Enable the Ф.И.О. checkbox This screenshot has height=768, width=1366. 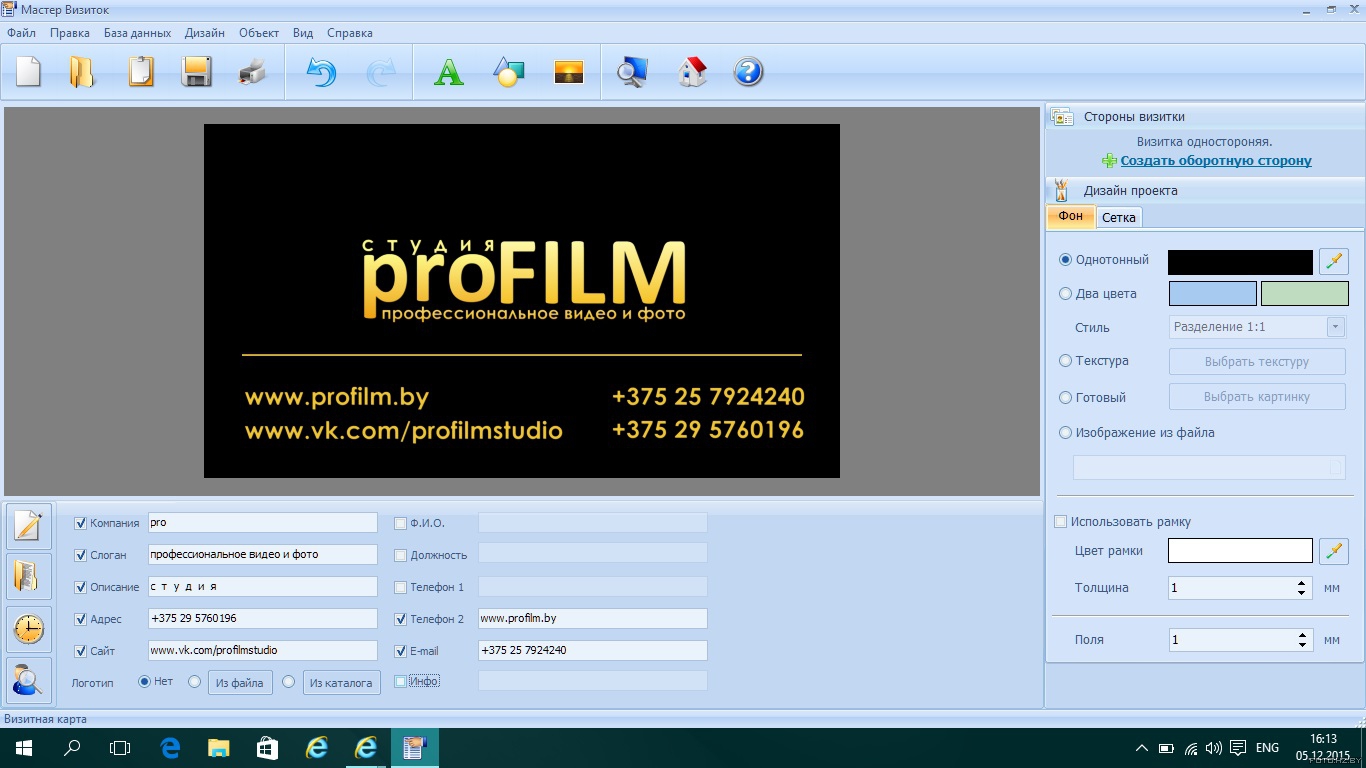[x=401, y=523]
